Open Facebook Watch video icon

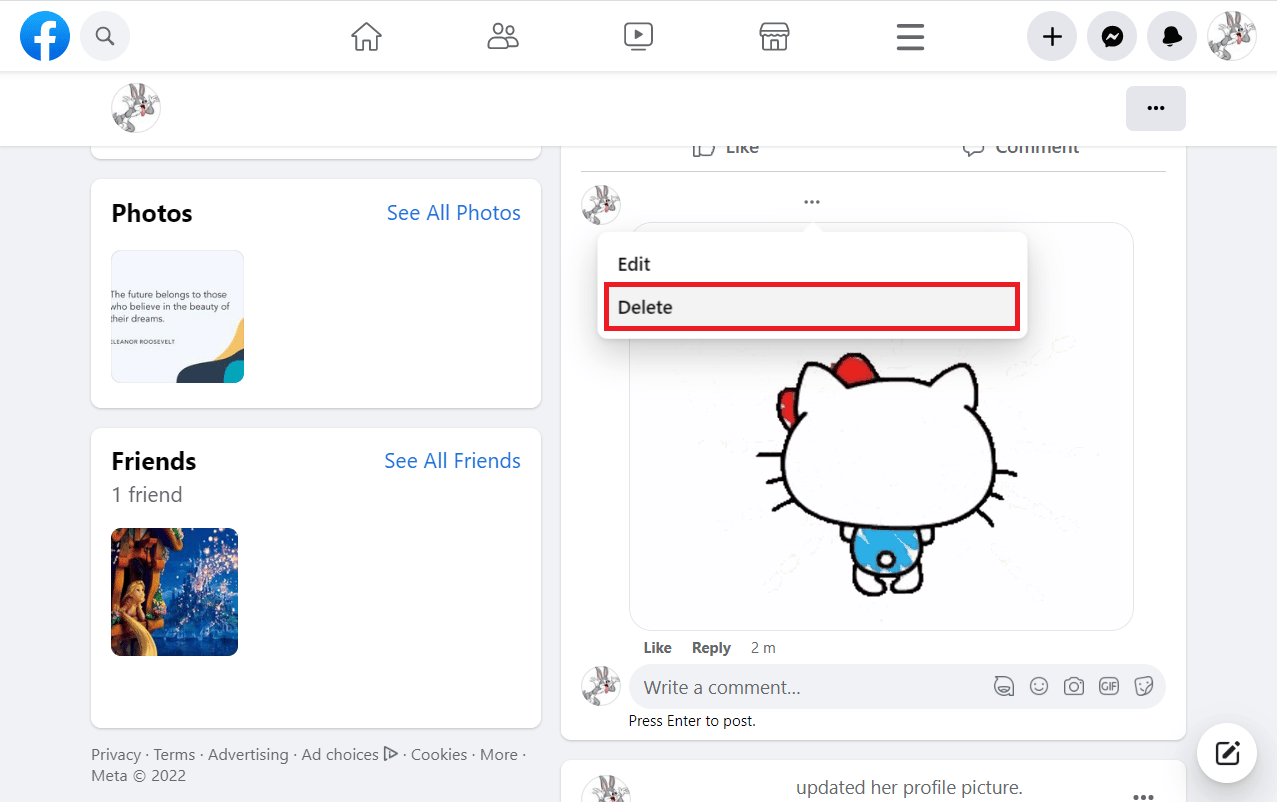638,36
